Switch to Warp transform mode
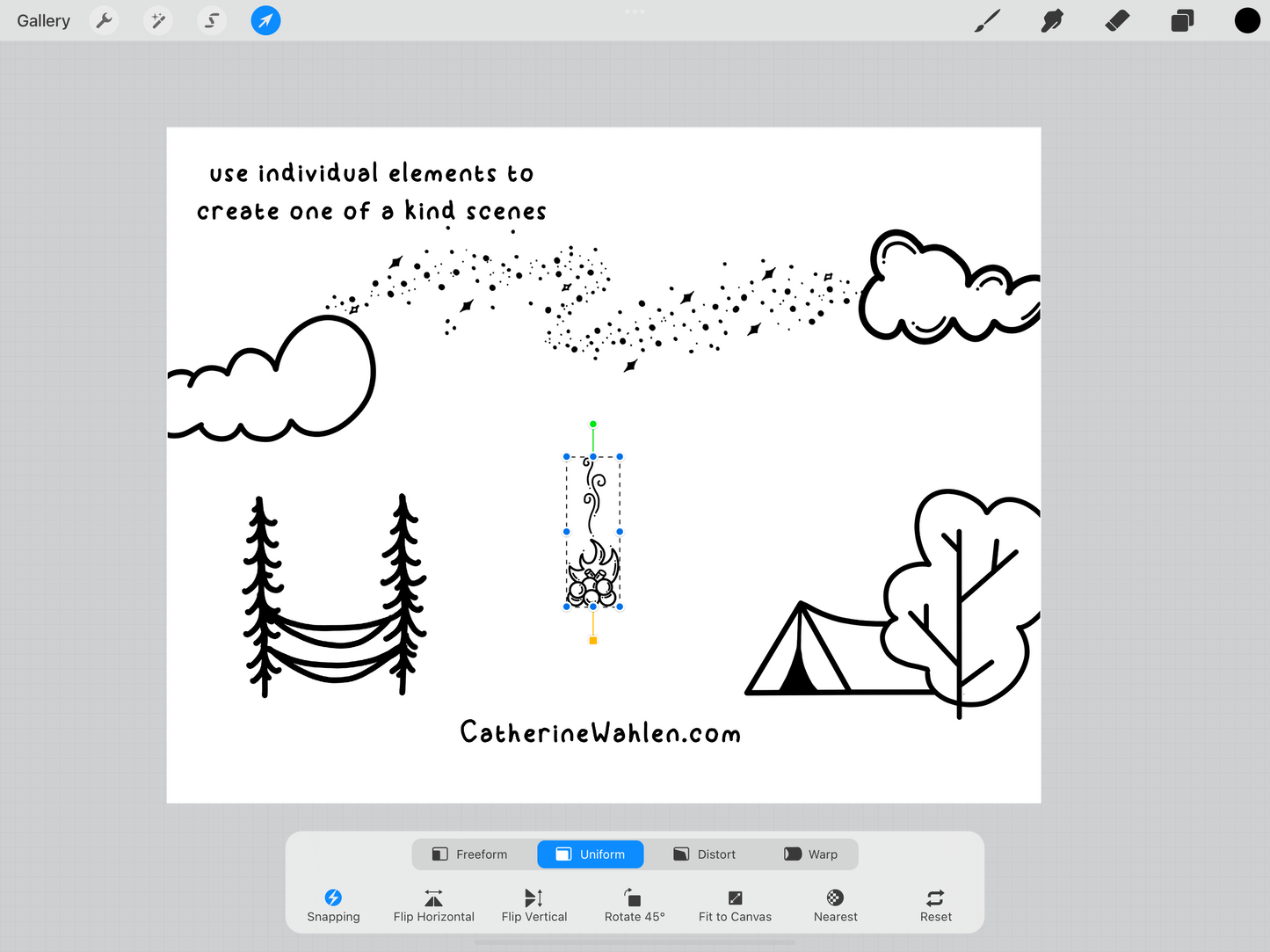 click(x=810, y=854)
